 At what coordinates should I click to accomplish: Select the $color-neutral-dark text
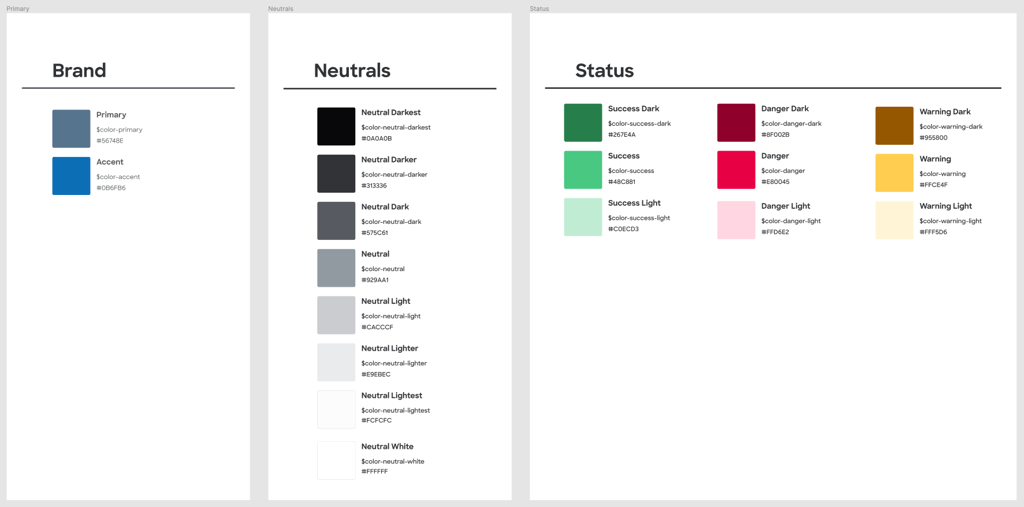point(391,221)
